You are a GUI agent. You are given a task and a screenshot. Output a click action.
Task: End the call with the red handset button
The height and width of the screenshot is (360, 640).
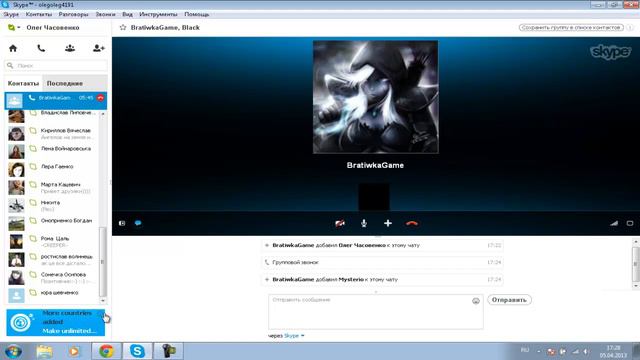point(412,223)
